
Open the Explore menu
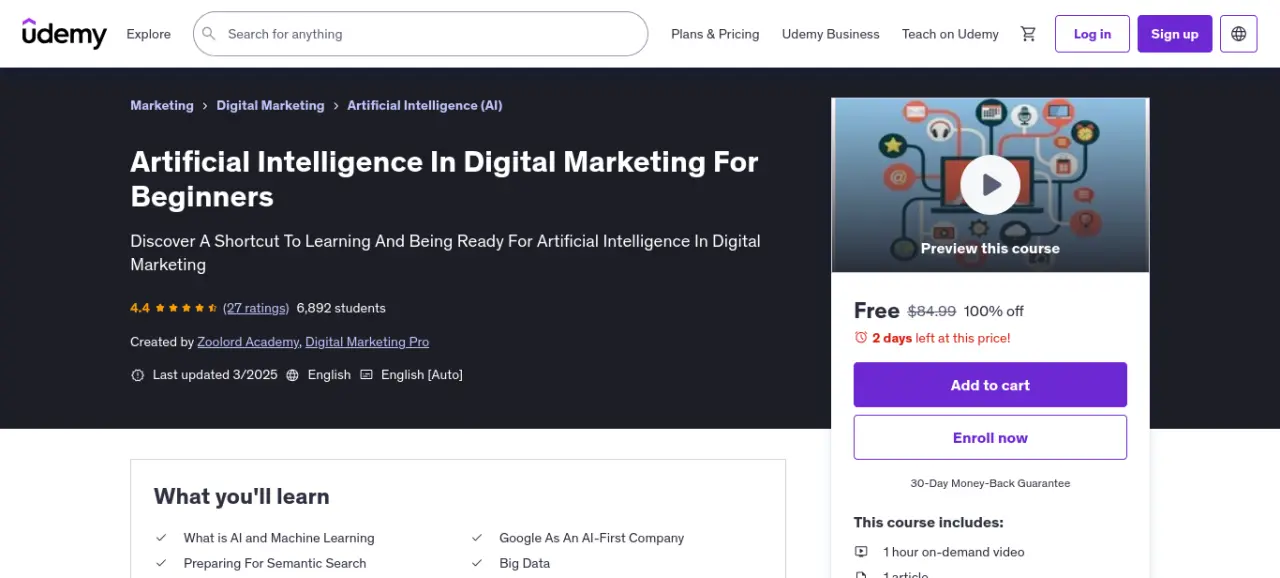pos(148,34)
